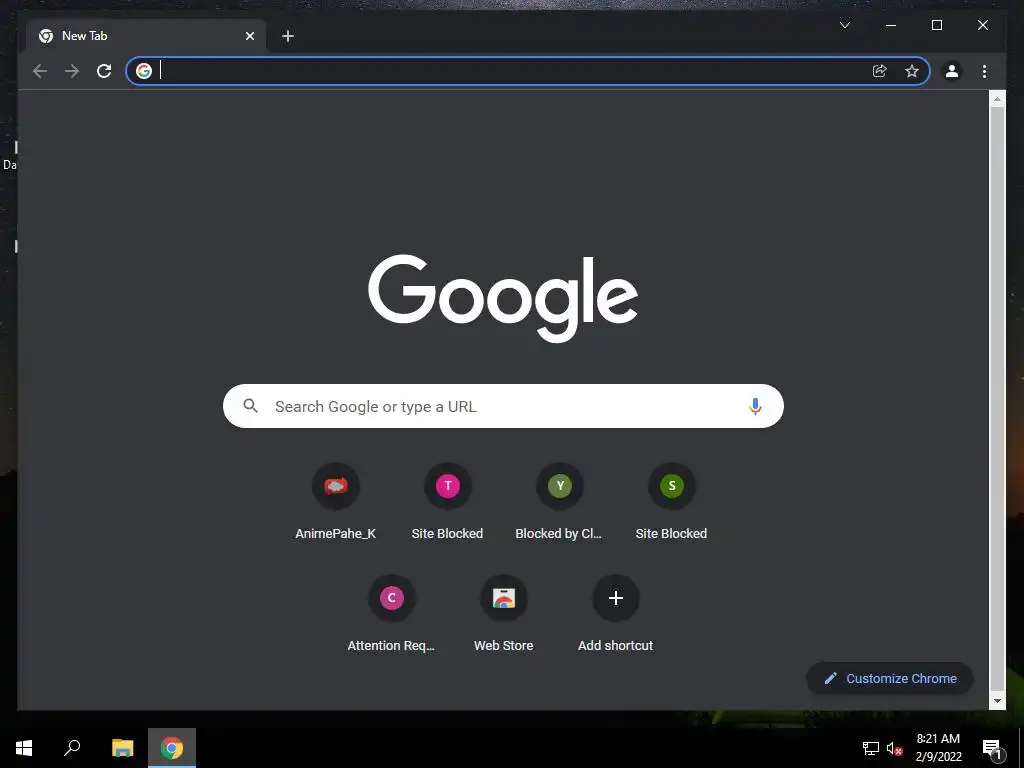This screenshot has width=1024, height=768.
Task: Open the notification center icon
Action: [x=992, y=748]
